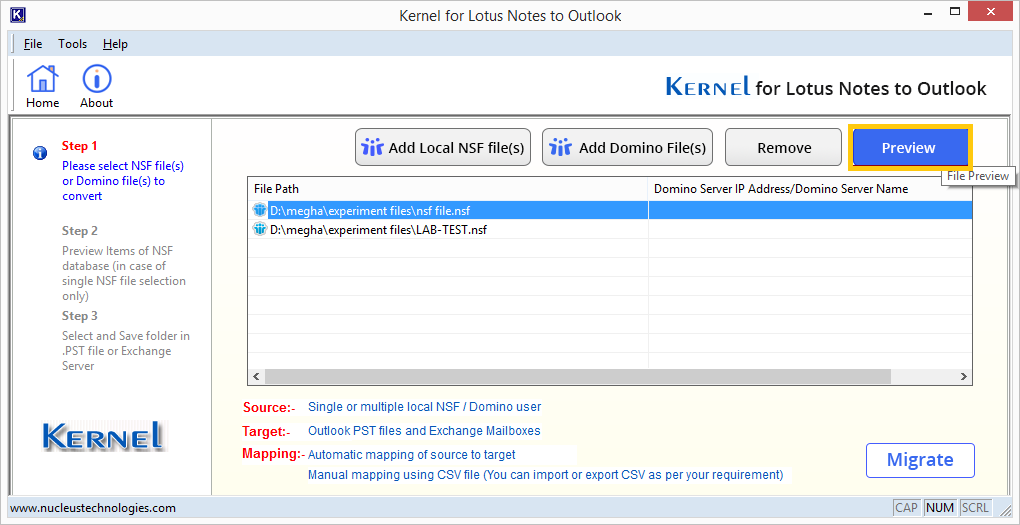Image resolution: width=1020 pixels, height=525 pixels.
Task: Click the Migrate button
Action: [920, 460]
